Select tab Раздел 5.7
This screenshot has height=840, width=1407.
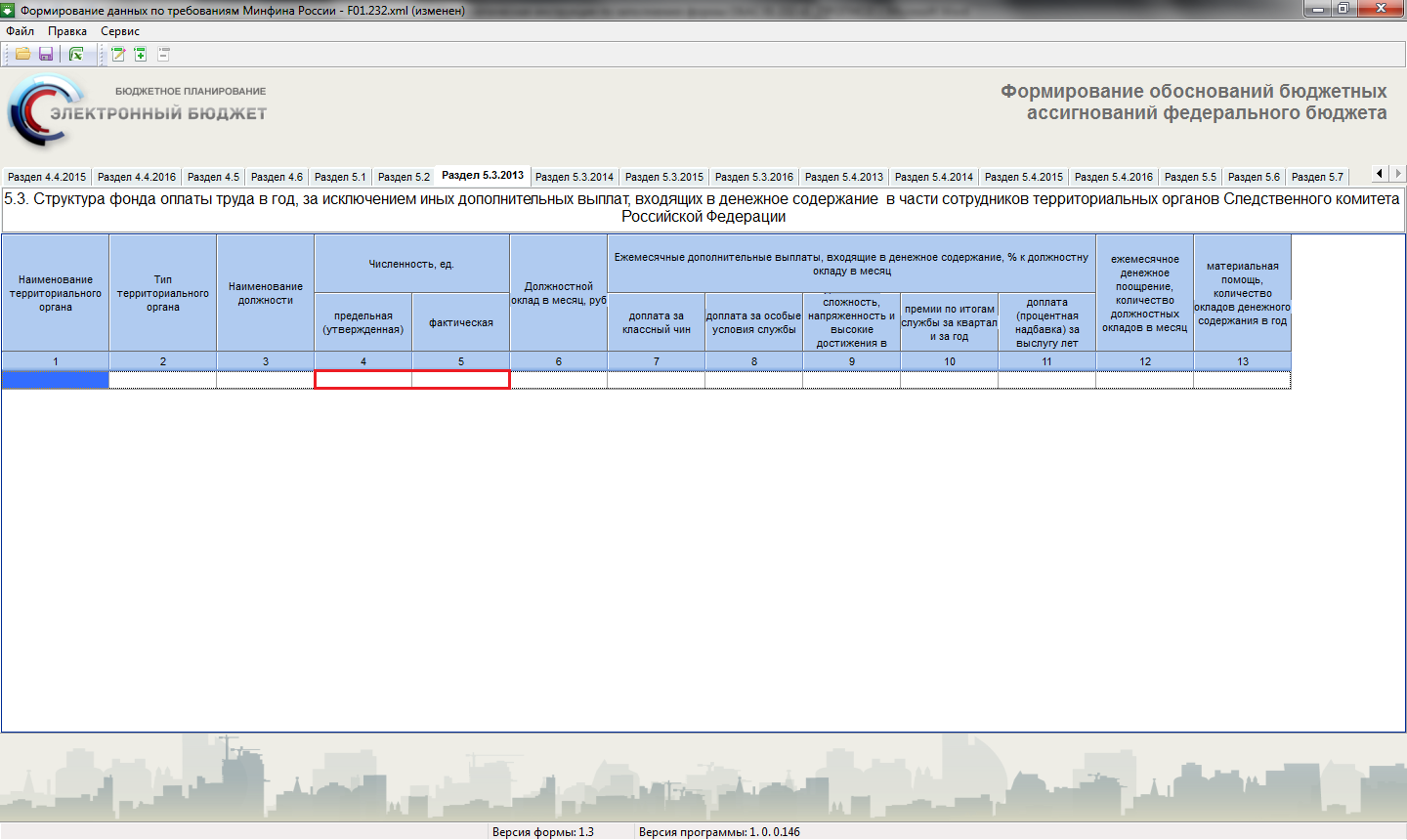tap(1317, 177)
